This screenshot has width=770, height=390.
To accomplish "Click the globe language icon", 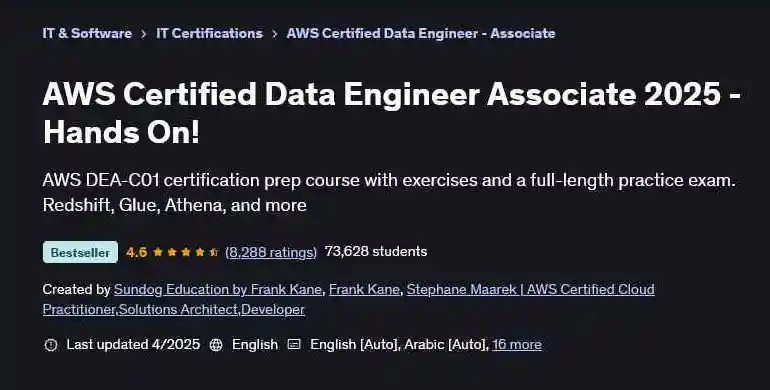I will click(216, 345).
